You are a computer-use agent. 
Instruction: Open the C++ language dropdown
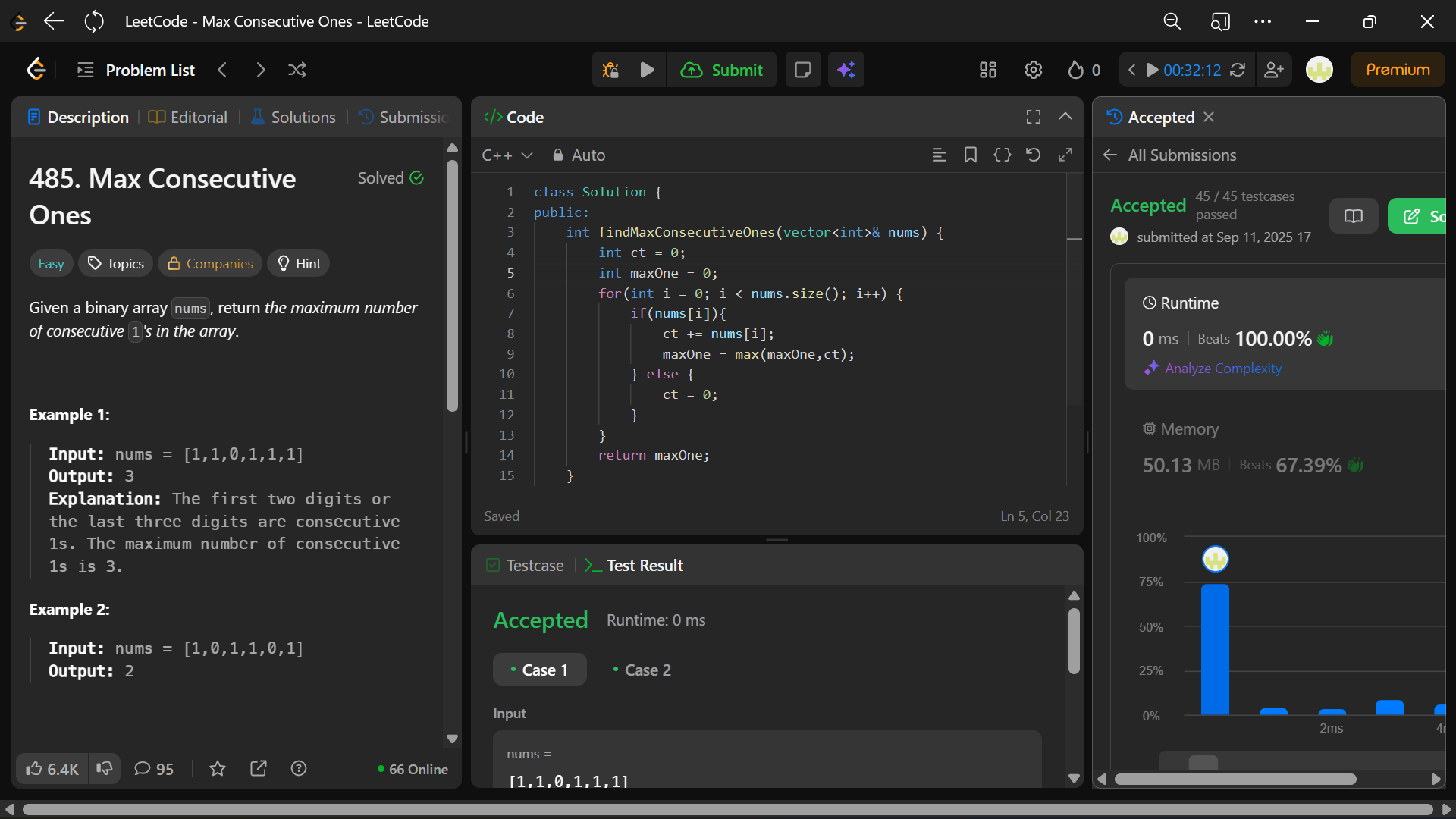pos(507,155)
